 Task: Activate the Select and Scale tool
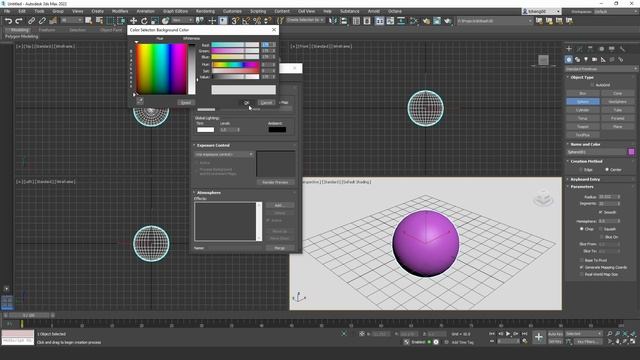click(155, 20)
